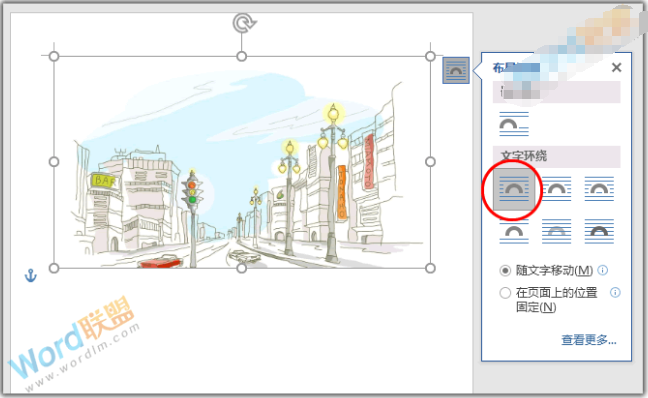Select the Tight text wrapping icon

pos(557,189)
